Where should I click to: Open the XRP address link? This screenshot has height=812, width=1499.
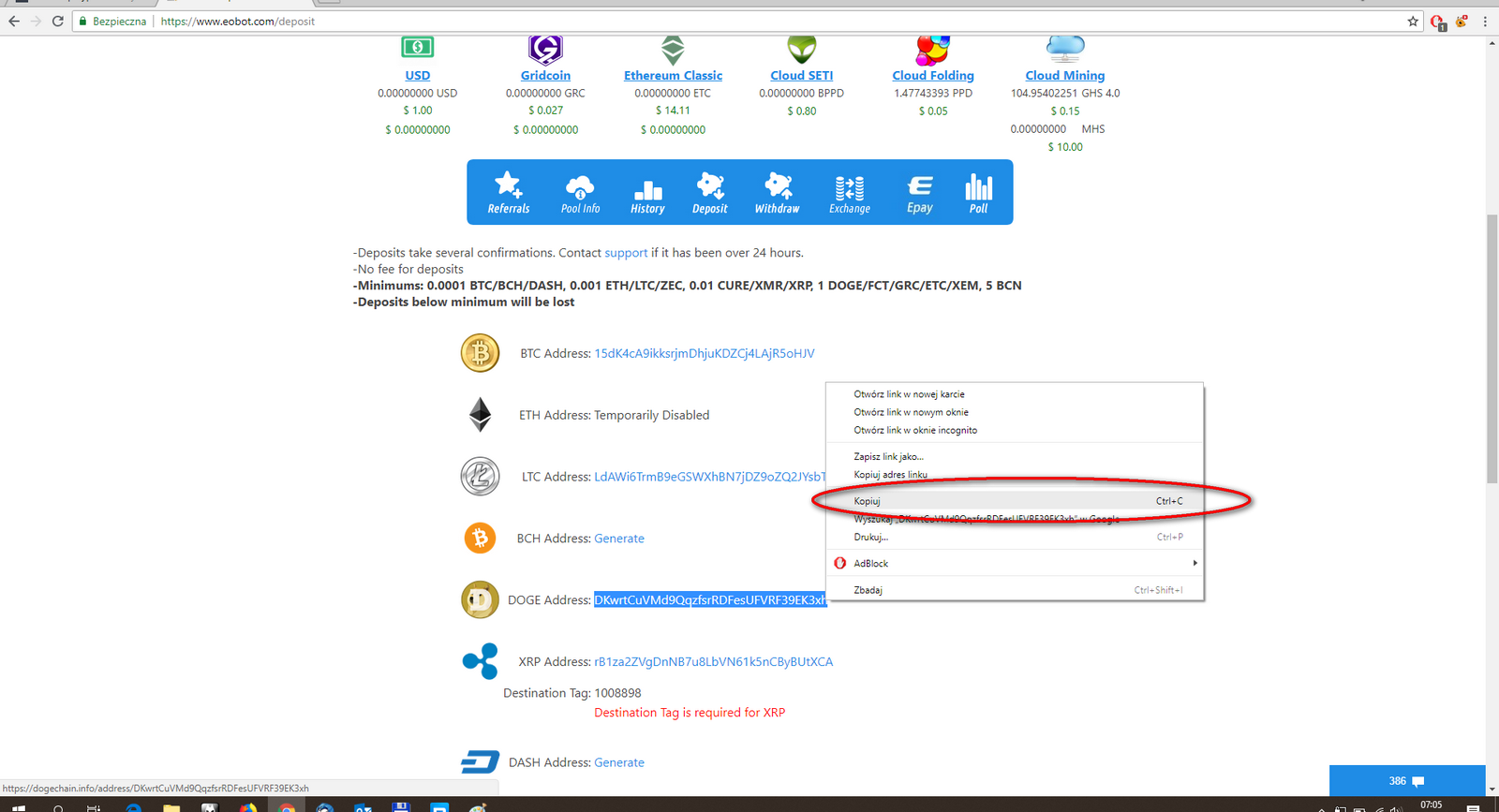(714, 661)
